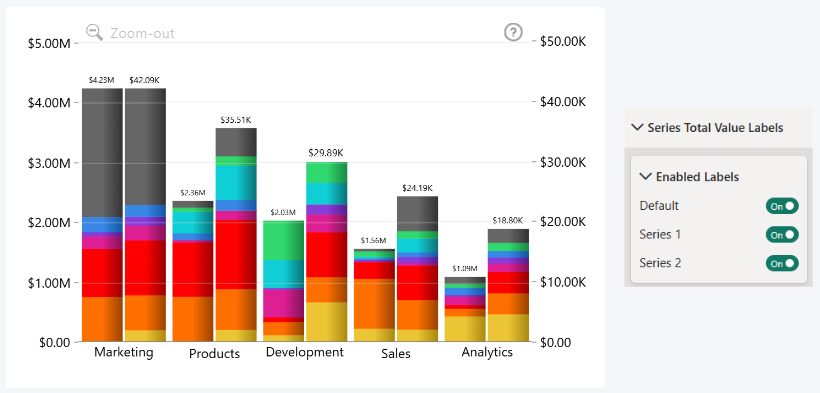The width and height of the screenshot is (820, 393).
Task: Select the orange segment of the Sales $1.56M bar
Action: pyautogui.click(x=374, y=304)
